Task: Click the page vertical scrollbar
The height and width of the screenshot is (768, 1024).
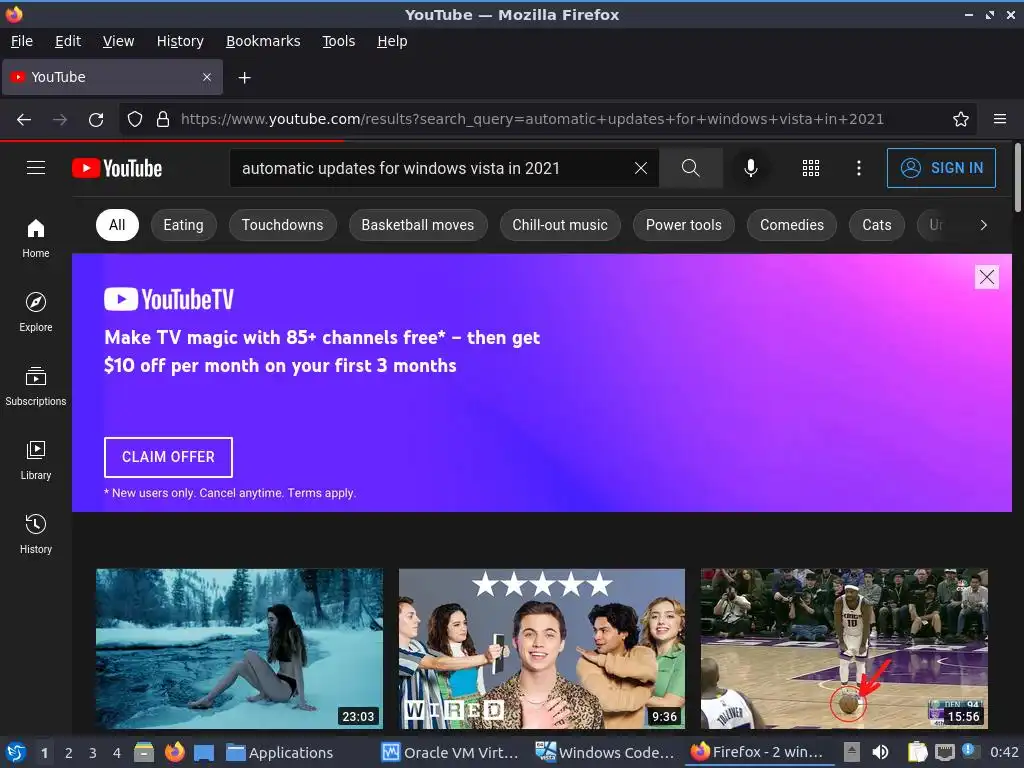Action: 1017,178
